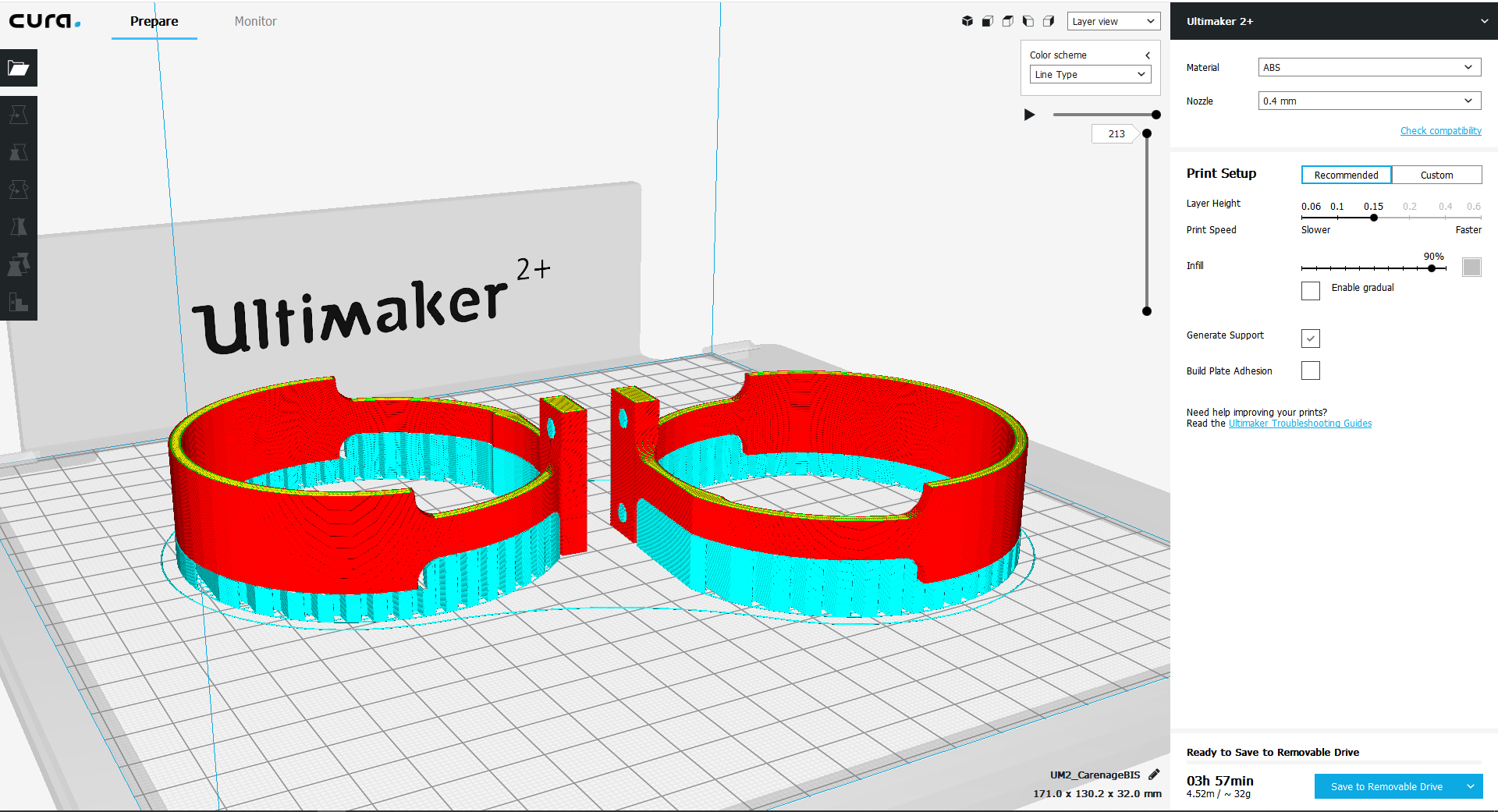Open file with the folder icon
The width and height of the screenshot is (1498, 812).
pyautogui.click(x=19, y=69)
